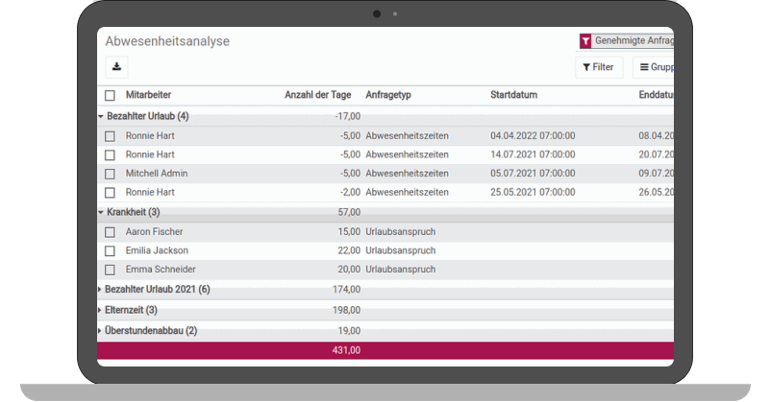
Task: Select employee name Emilia Jackson
Action: (x=157, y=250)
